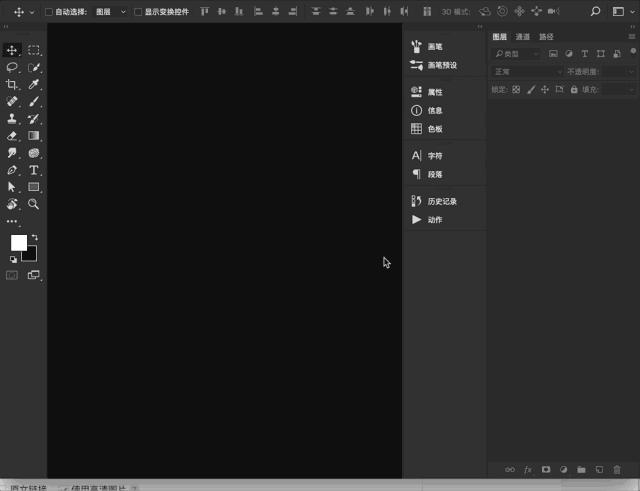Toggle Quick Mask mode
The height and width of the screenshot is (491, 640).
(x=11, y=275)
